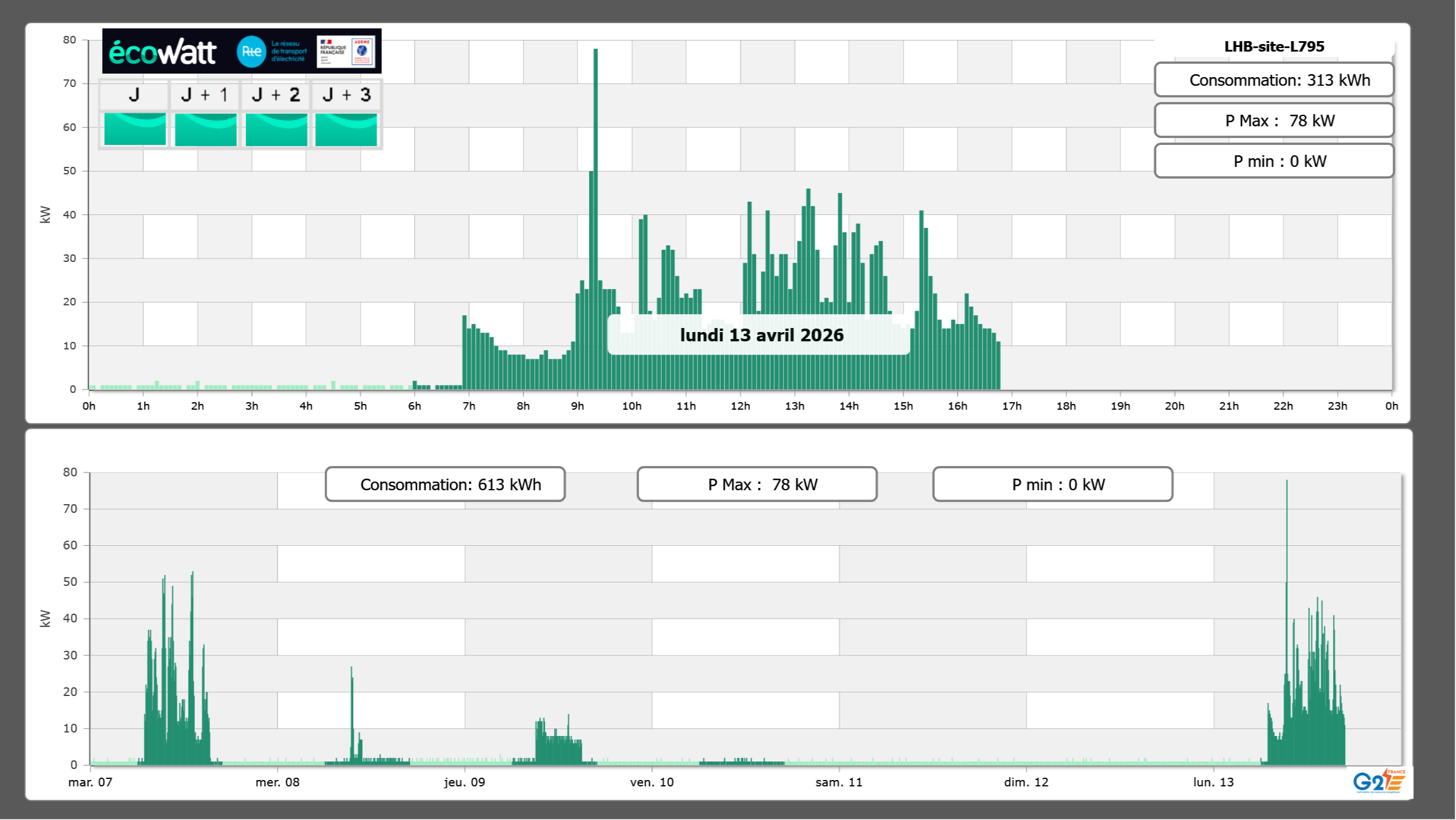Click the Consommation: 313 kWh box
This screenshot has width=1456, height=820.
click(x=1273, y=80)
